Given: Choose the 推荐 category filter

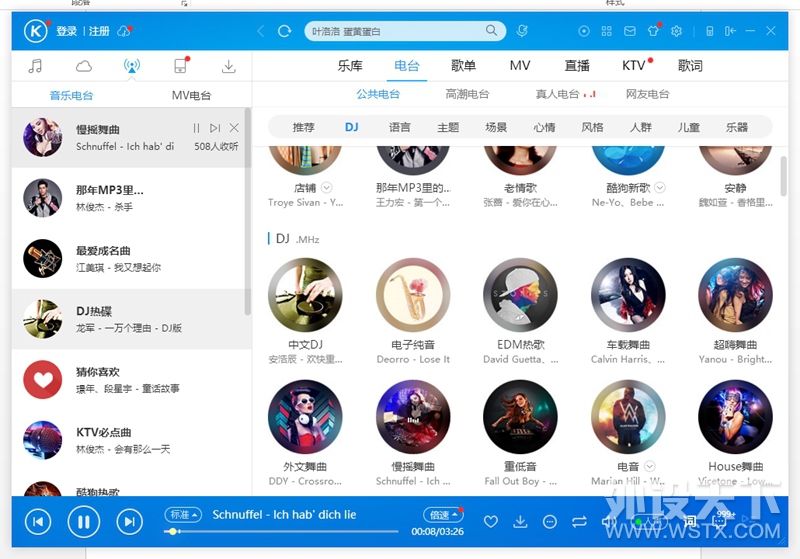Looking at the screenshot, I should point(304,127).
